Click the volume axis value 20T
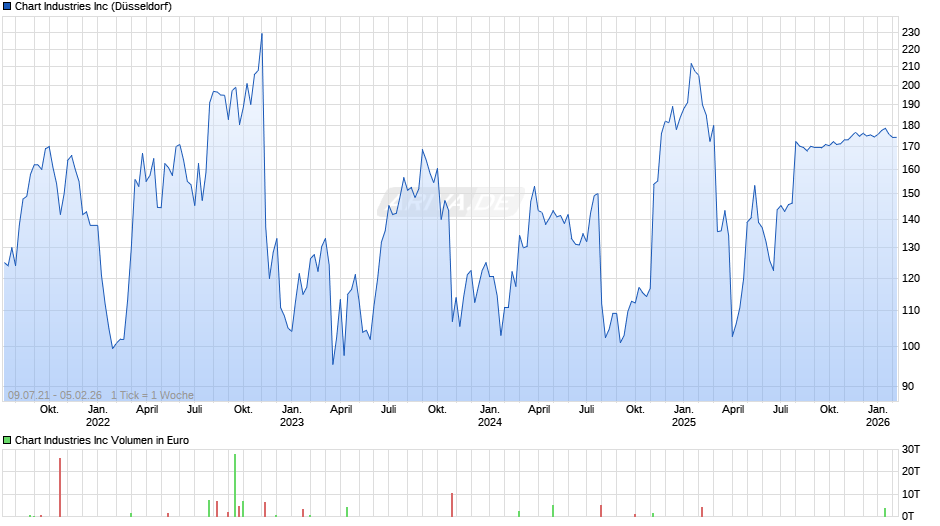 tap(911, 471)
